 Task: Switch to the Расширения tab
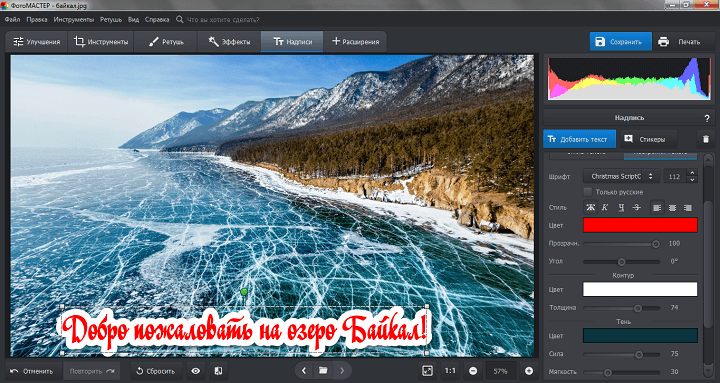pyautogui.click(x=355, y=42)
